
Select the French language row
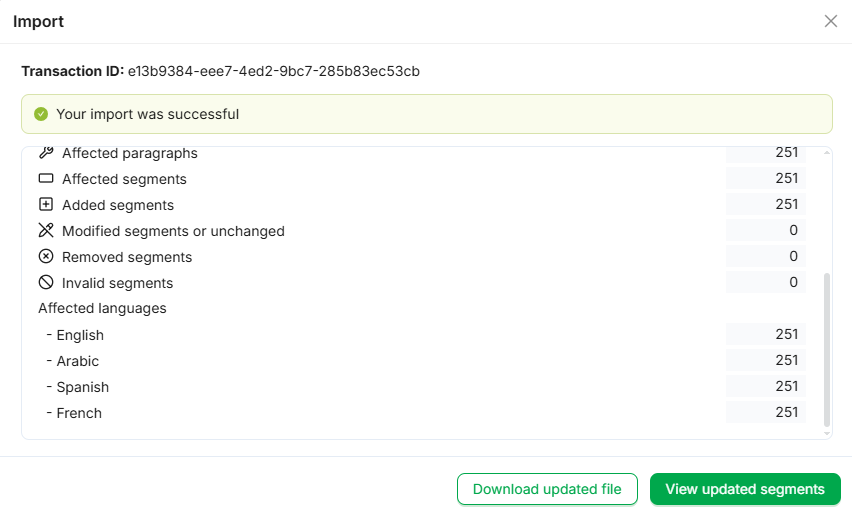coord(79,413)
